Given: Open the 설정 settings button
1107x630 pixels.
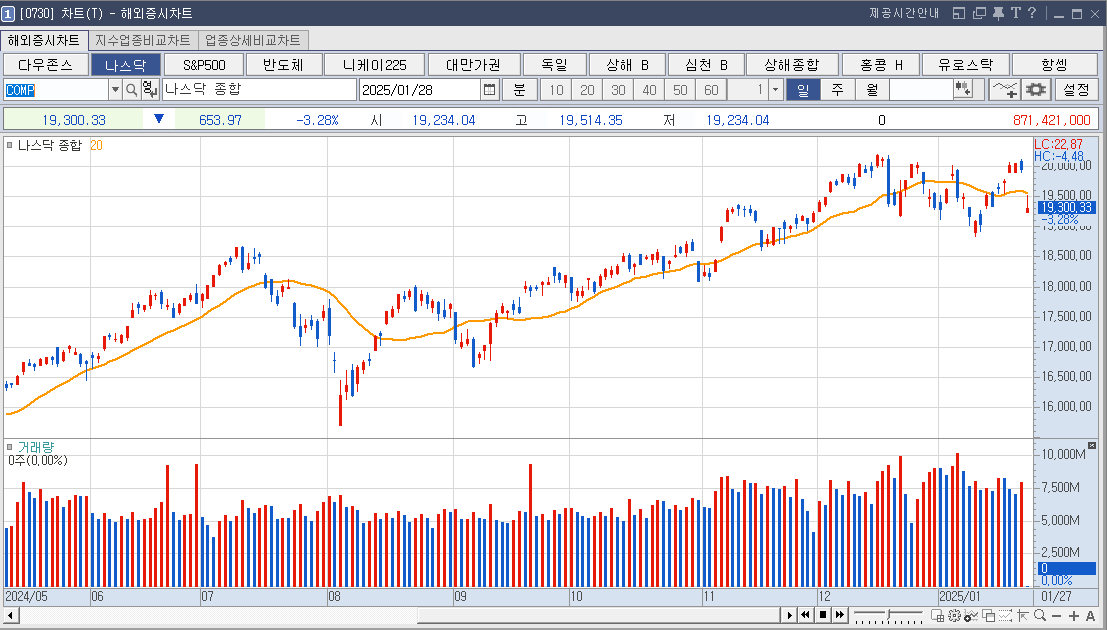Looking at the screenshot, I should tap(1077, 90).
